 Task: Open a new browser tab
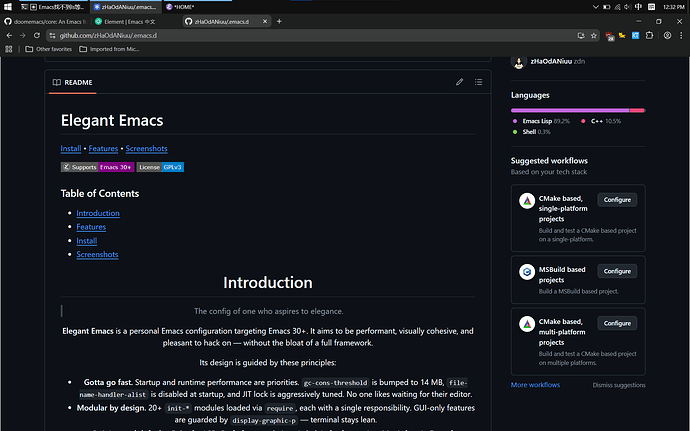pyautogui.click(x=279, y=21)
